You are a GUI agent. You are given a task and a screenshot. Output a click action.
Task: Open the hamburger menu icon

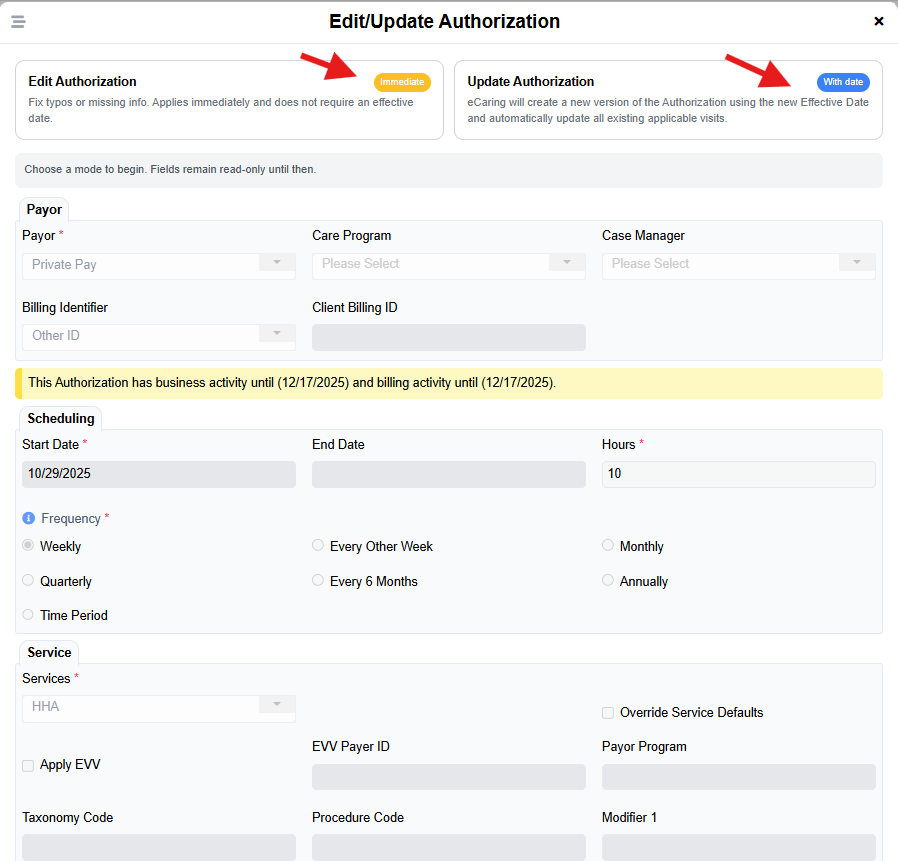point(18,22)
